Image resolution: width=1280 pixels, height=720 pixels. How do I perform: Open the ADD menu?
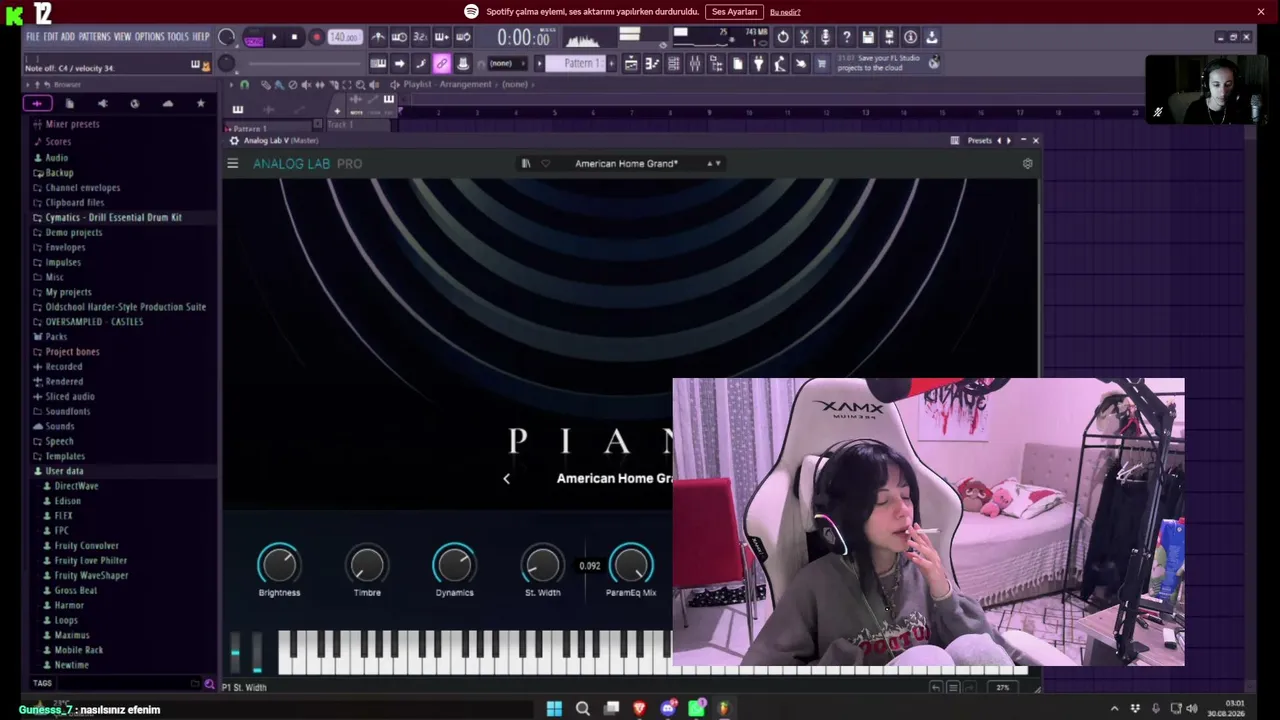(x=68, y=37)
